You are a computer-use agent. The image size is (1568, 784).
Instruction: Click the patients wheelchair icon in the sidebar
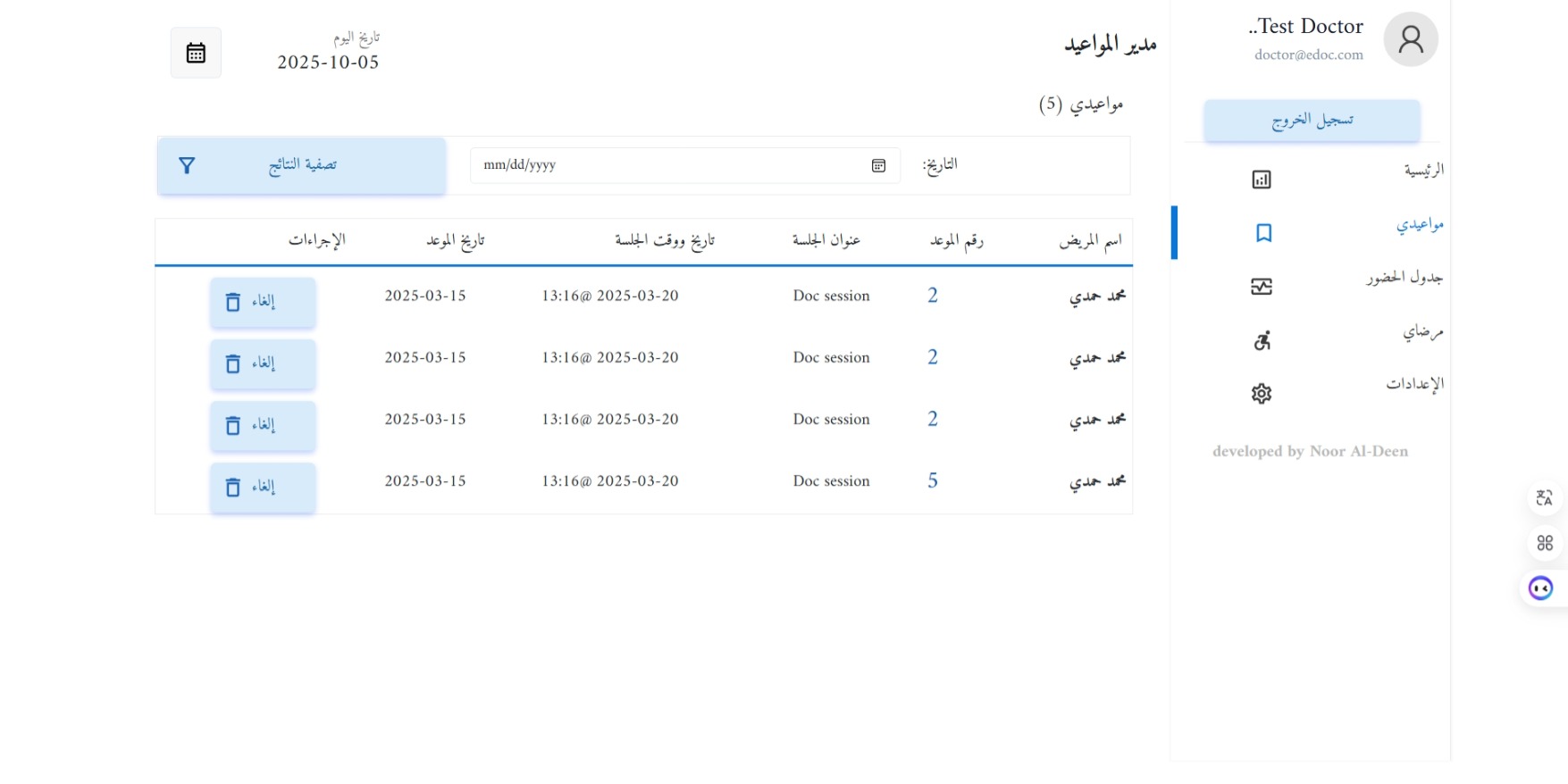pos(1262,340)
